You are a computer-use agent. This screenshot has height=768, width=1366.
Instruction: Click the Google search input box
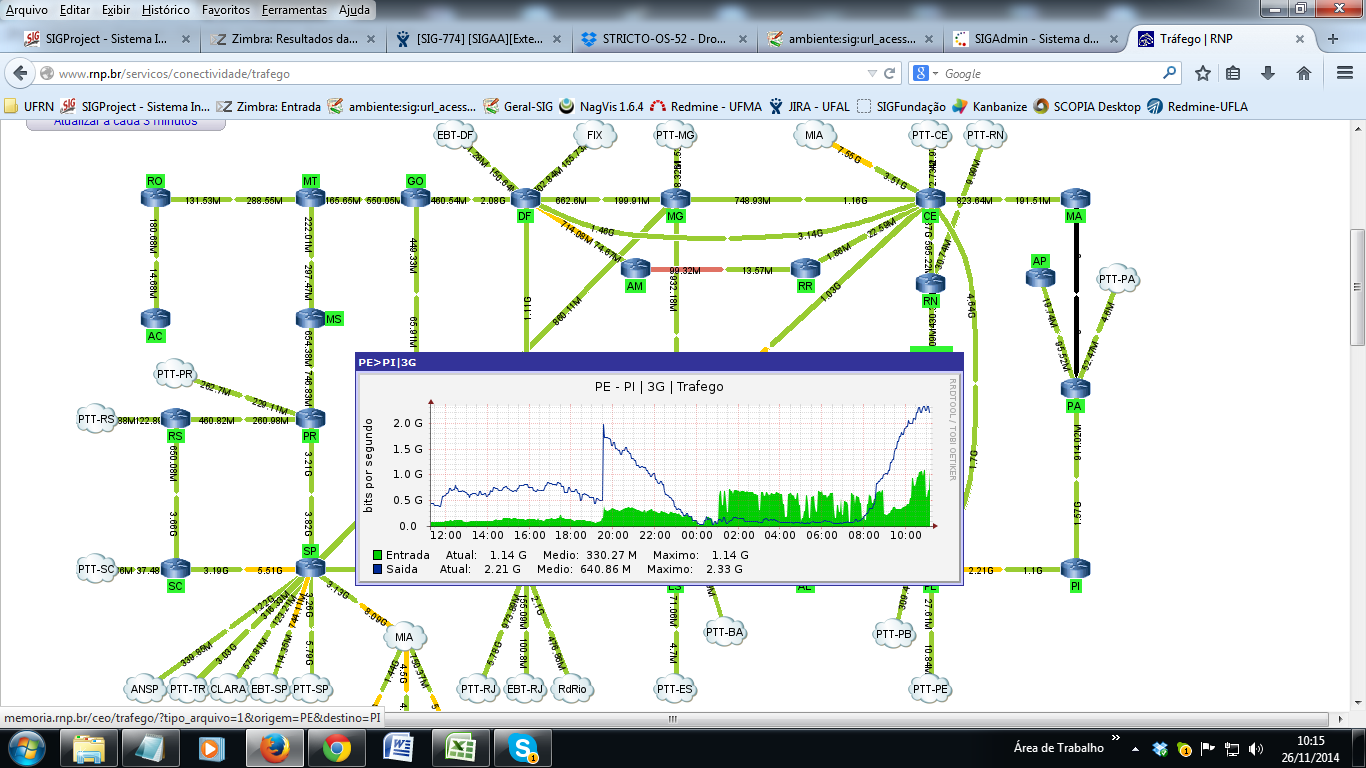point(1050,74)
